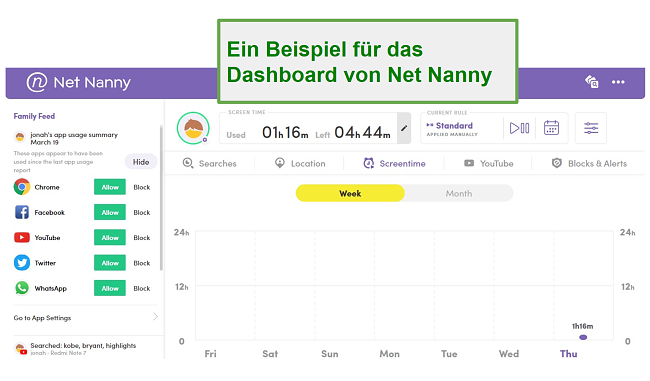Click the Chrome app icon
This screenshot has width=650, height=381.
coord(22,187)
